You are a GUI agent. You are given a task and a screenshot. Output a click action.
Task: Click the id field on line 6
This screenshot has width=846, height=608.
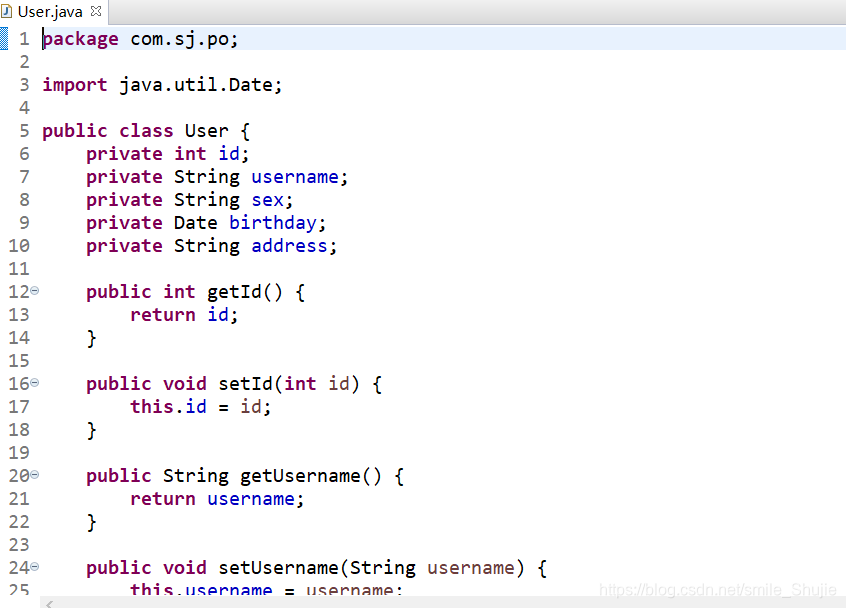point(229,154)
